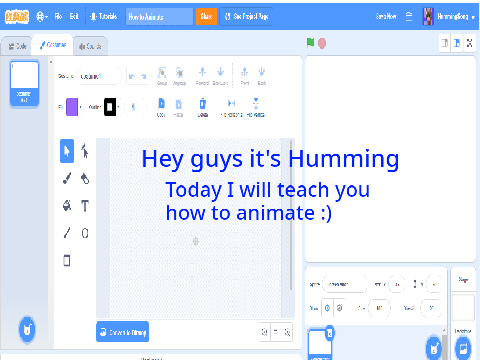Select the Line tool

pyautogui.click(x=67, y=233)
